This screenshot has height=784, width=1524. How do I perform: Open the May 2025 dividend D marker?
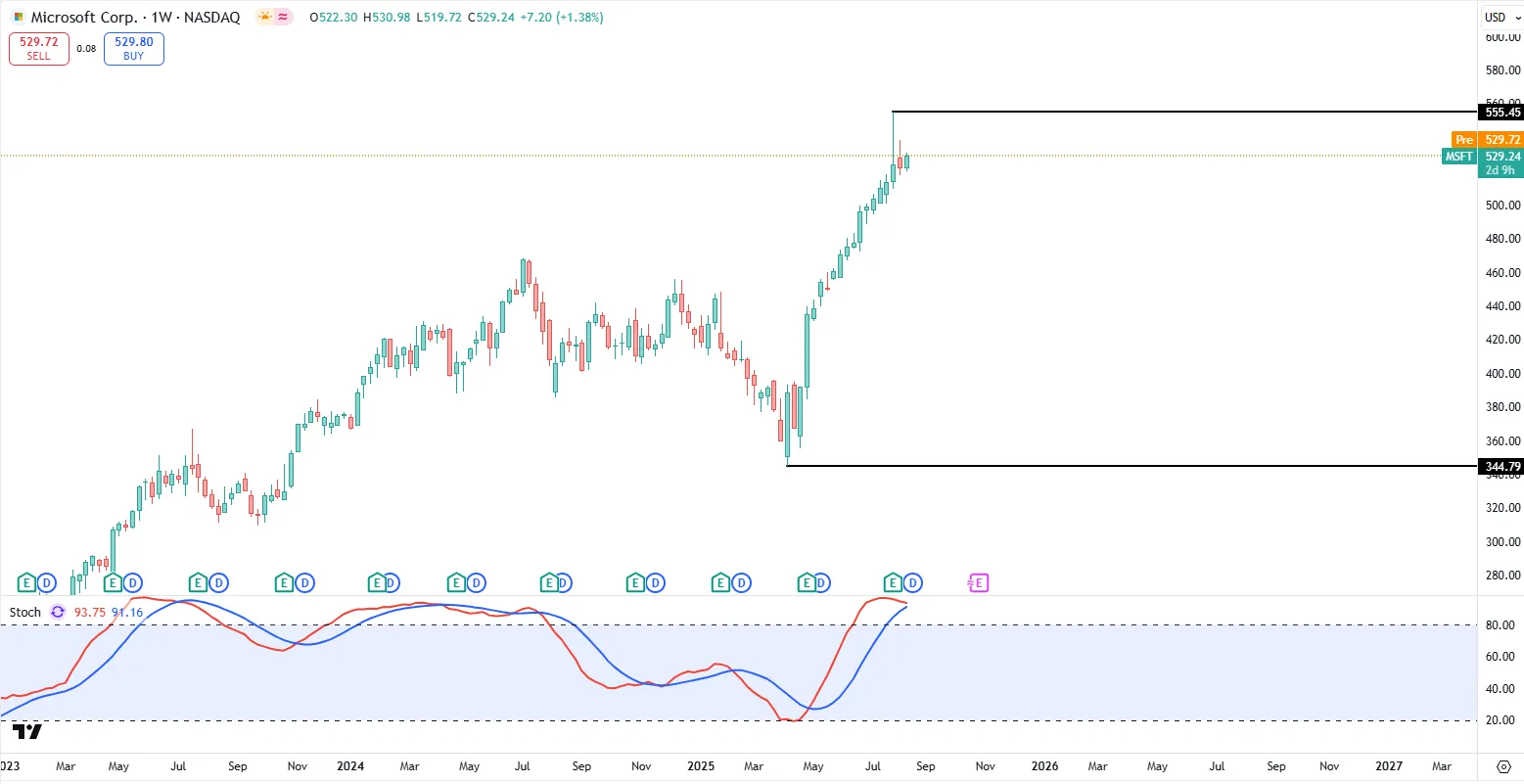[x=821, y=583]
